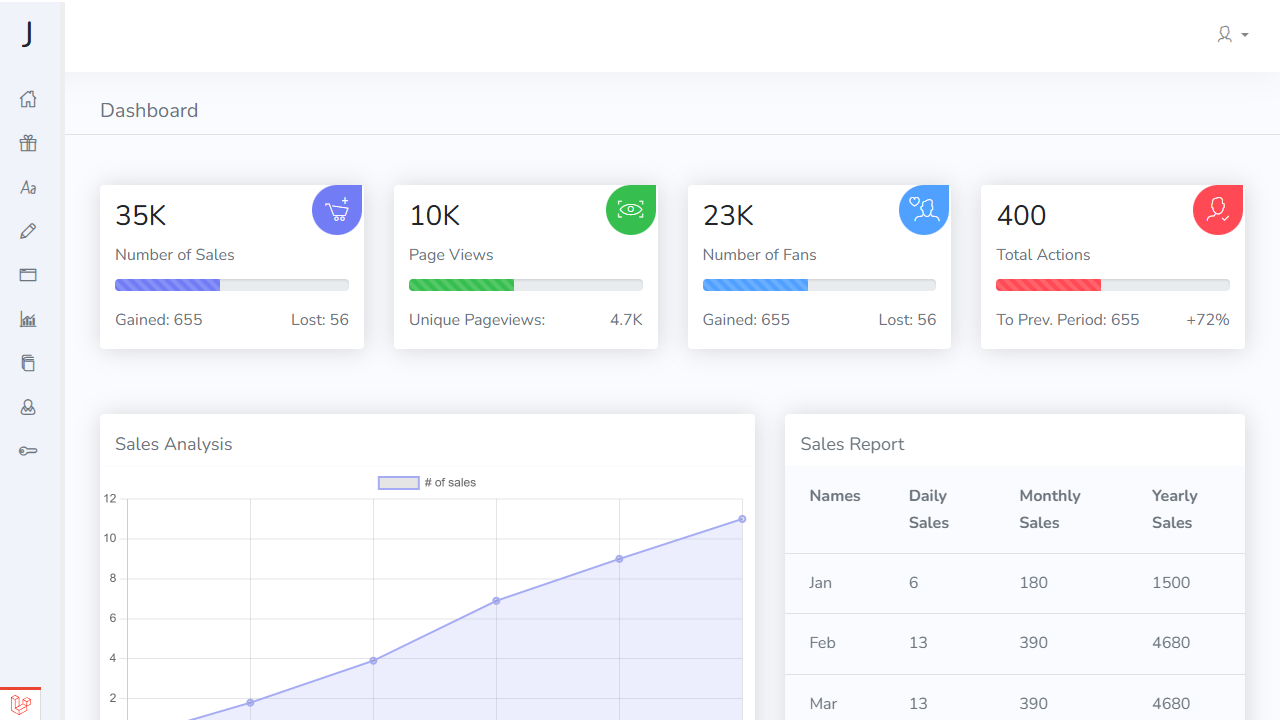Open the gift icon in the sidebar

point(28,143)
